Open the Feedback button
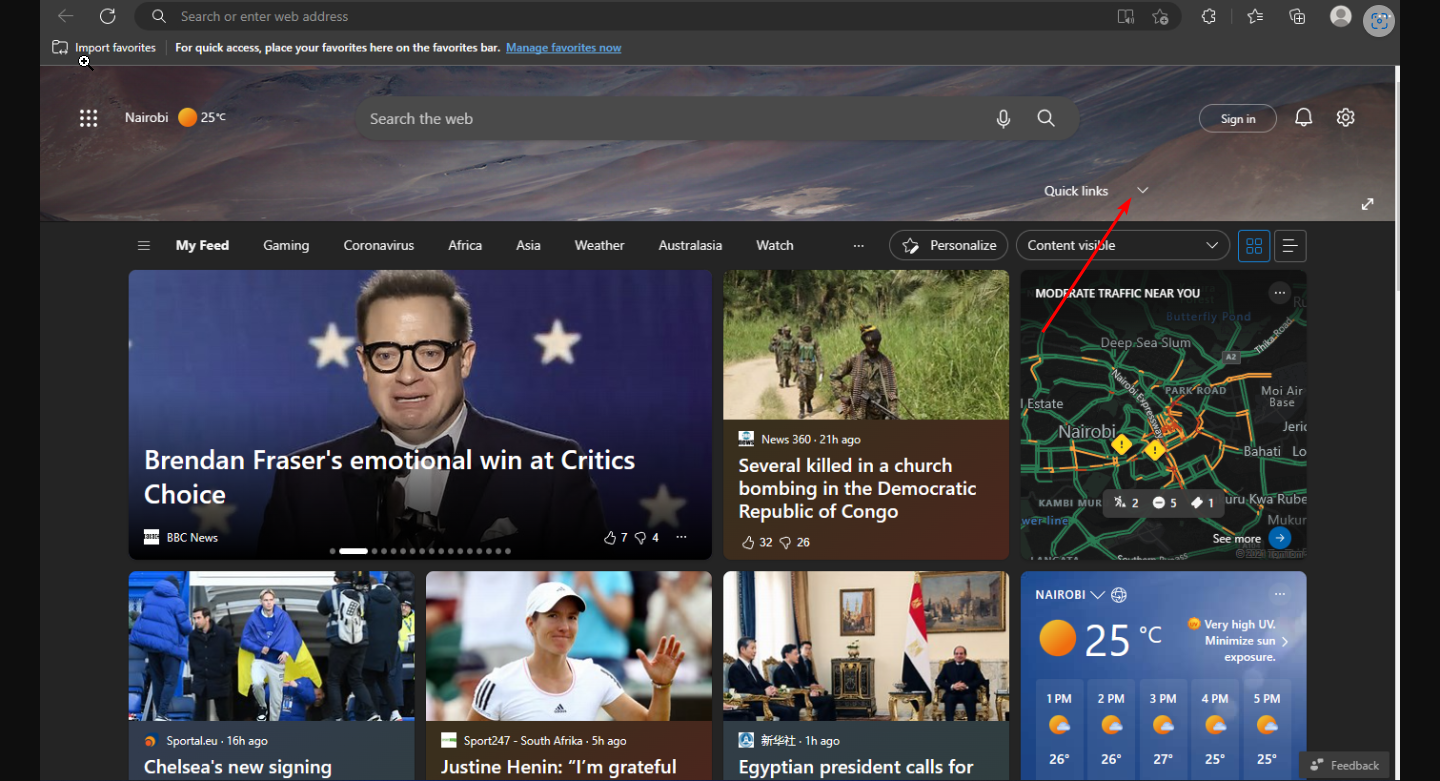This screenshot has height=781, width=1440. coord(1344,765)
